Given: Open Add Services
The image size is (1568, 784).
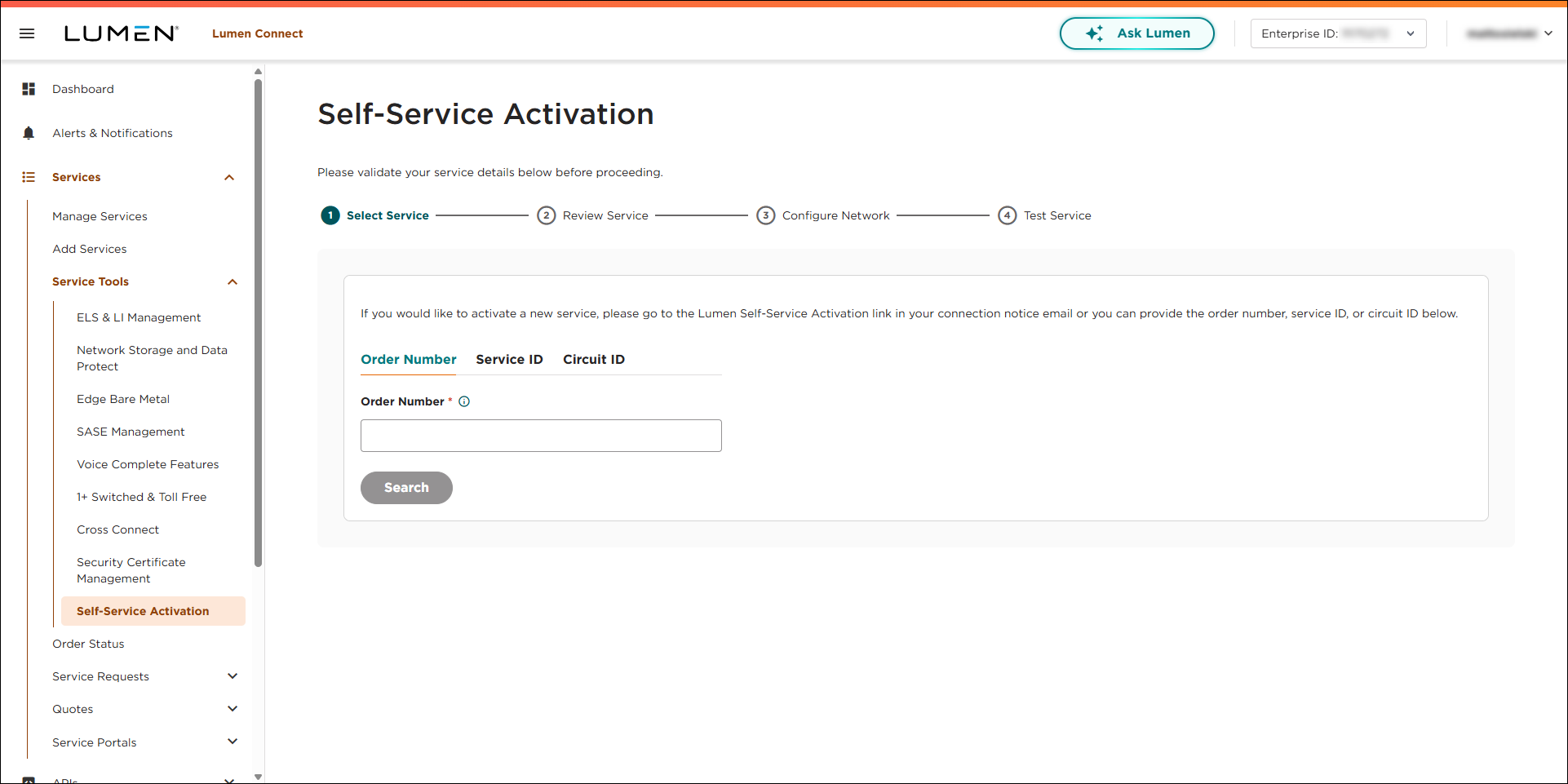Looking at the screenshot, I should click(90, 249).
